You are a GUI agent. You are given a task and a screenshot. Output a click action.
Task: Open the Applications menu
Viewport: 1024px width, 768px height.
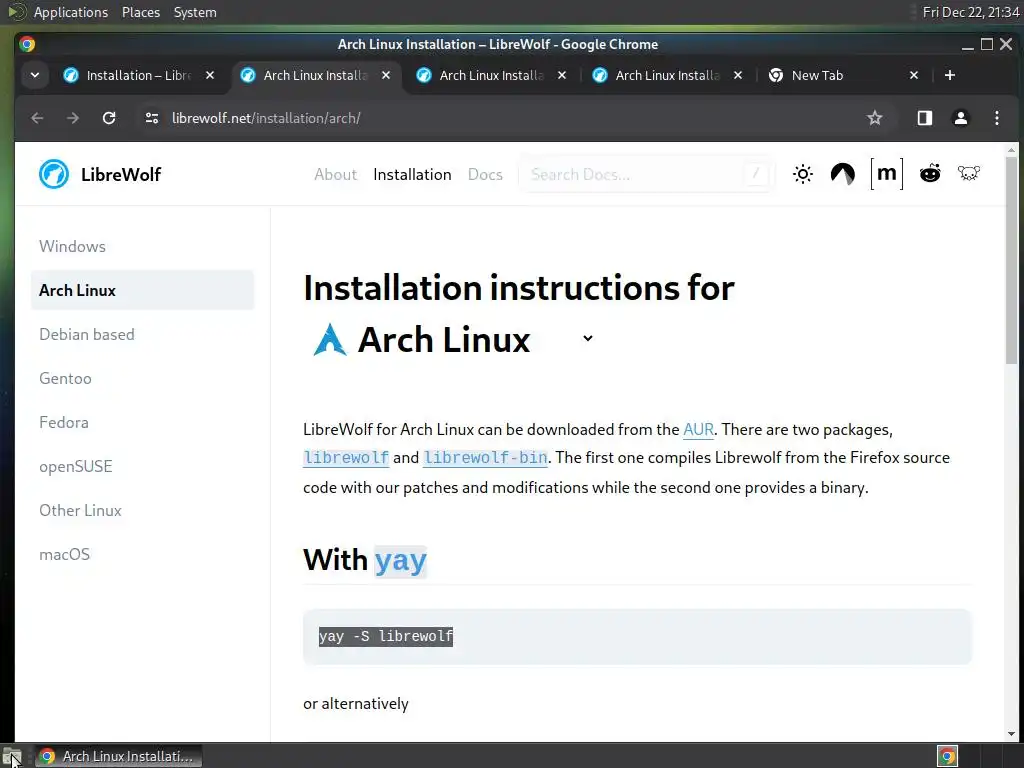(71, 12)
